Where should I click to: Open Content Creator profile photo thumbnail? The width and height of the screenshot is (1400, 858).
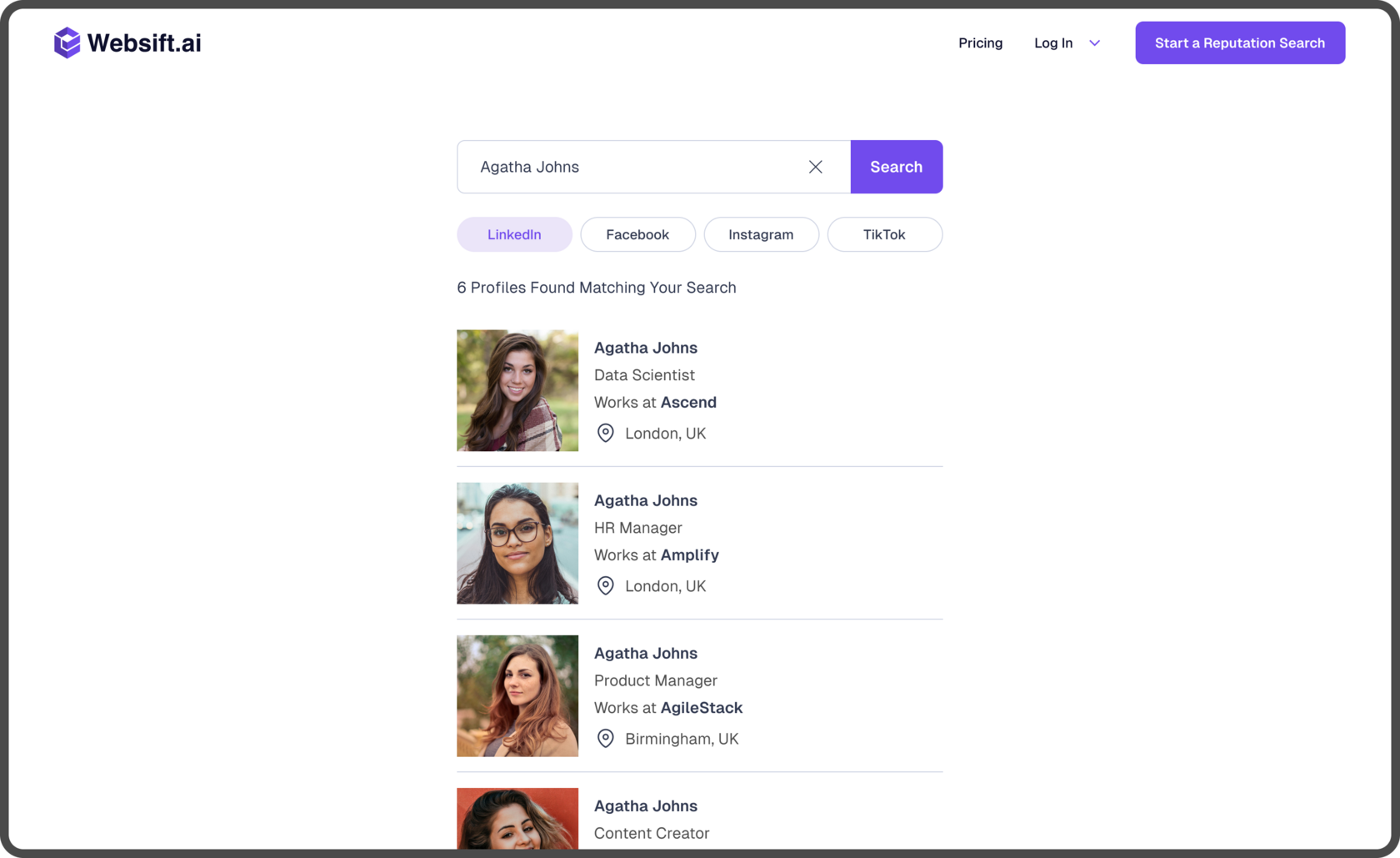517,819
